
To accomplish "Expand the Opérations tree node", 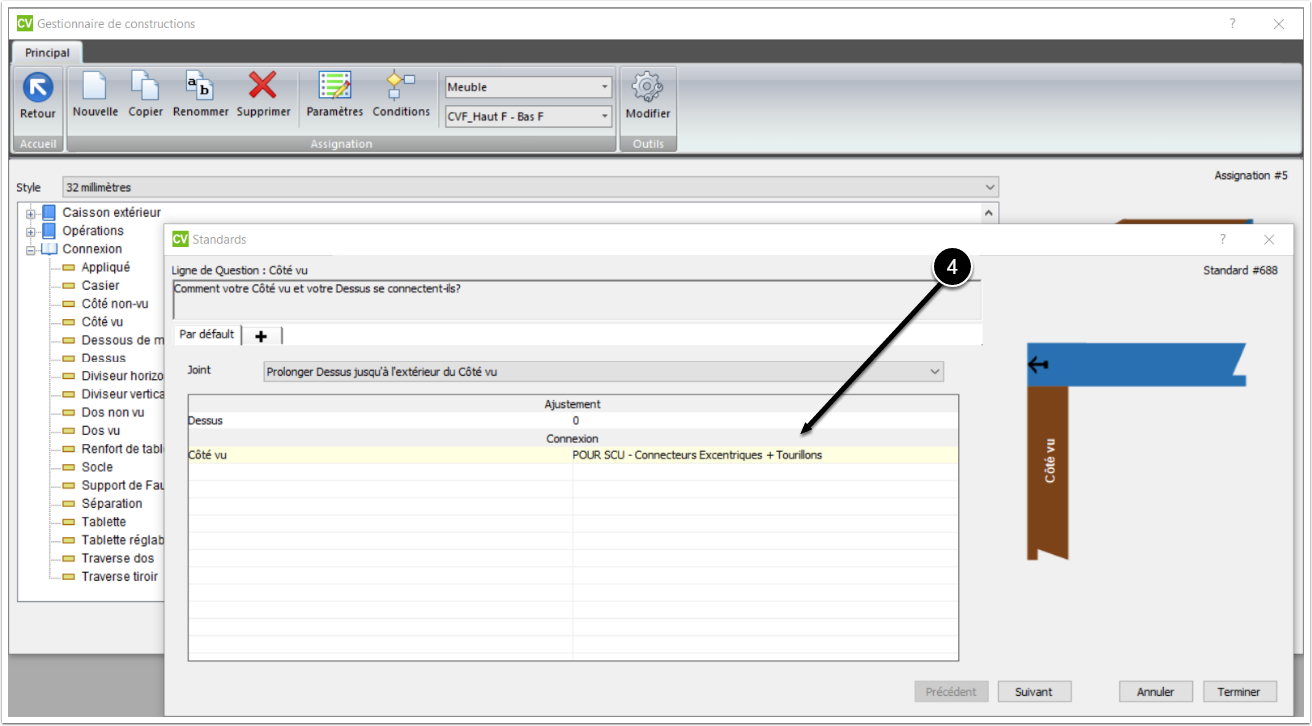I will 31,231.
